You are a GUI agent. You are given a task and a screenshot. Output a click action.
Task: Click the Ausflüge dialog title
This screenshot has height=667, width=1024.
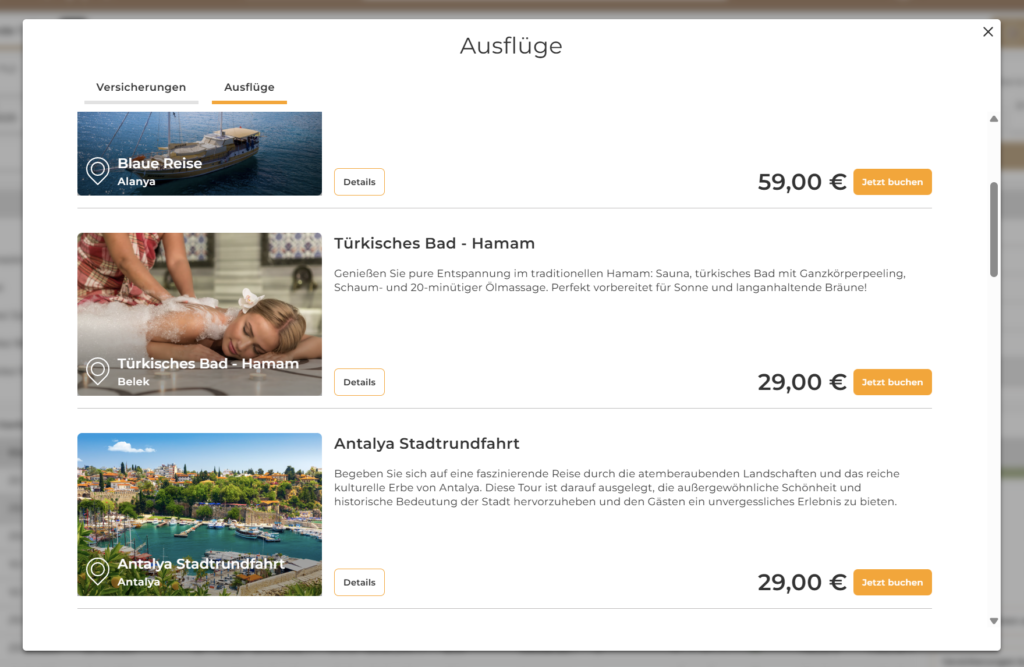[x=511, y=46]
